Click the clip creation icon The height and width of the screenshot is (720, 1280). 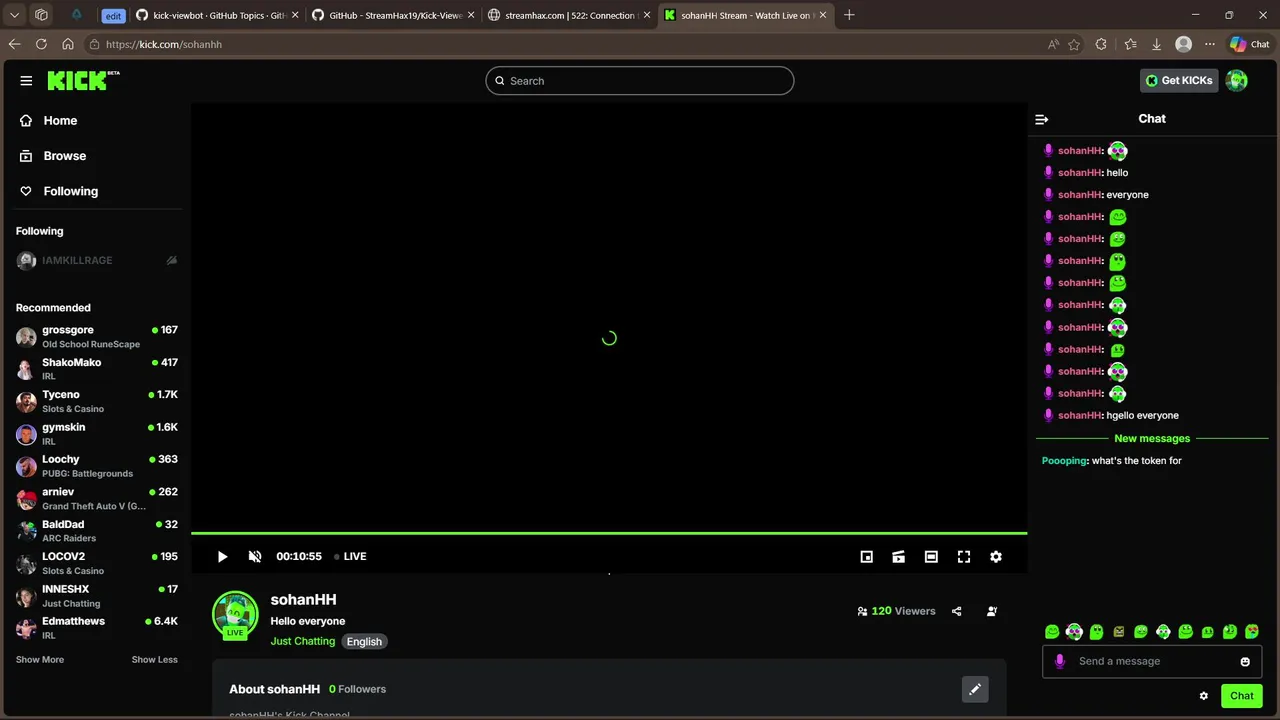[x=899, y=557]
